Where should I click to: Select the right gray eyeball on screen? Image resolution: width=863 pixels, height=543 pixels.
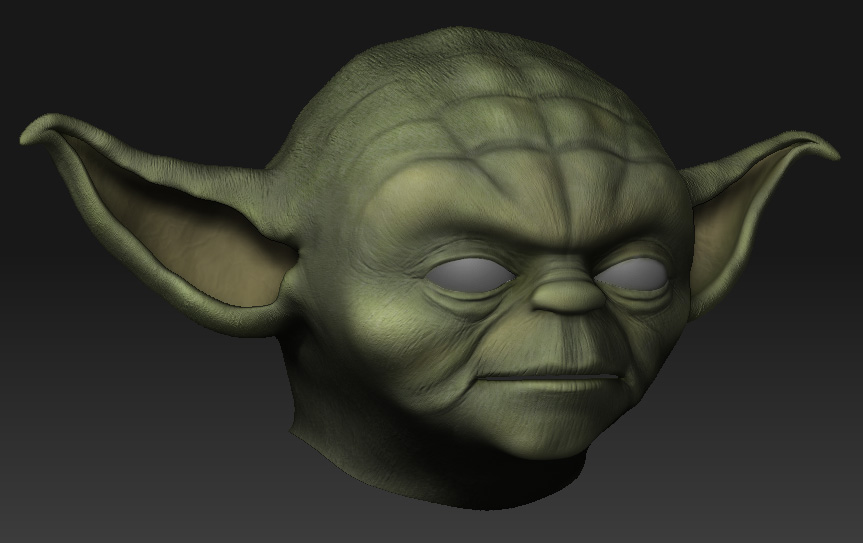tap(632, 274)
